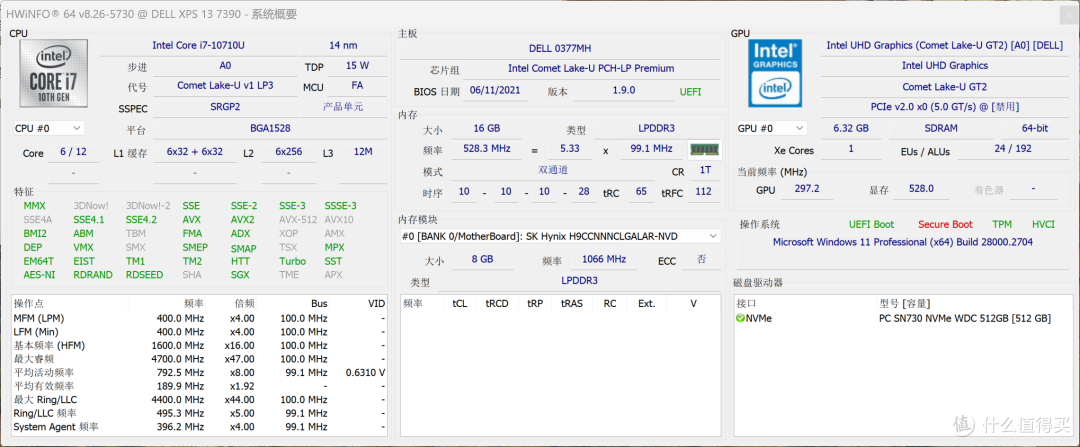Open the CPU #0 selector dropdown

pyautogui.click(x=48, y=128)
